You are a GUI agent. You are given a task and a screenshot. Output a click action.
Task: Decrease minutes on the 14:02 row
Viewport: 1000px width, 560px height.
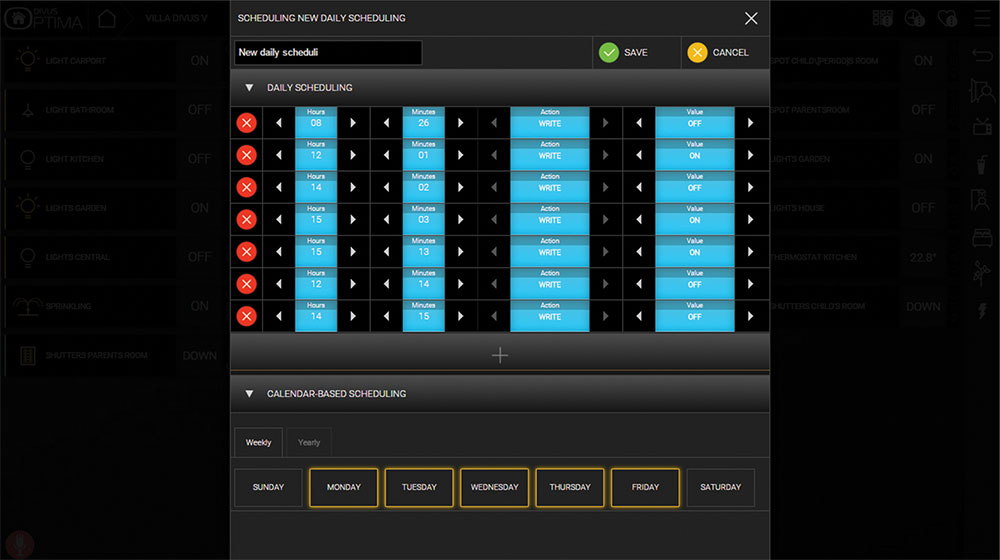point(386,187)
